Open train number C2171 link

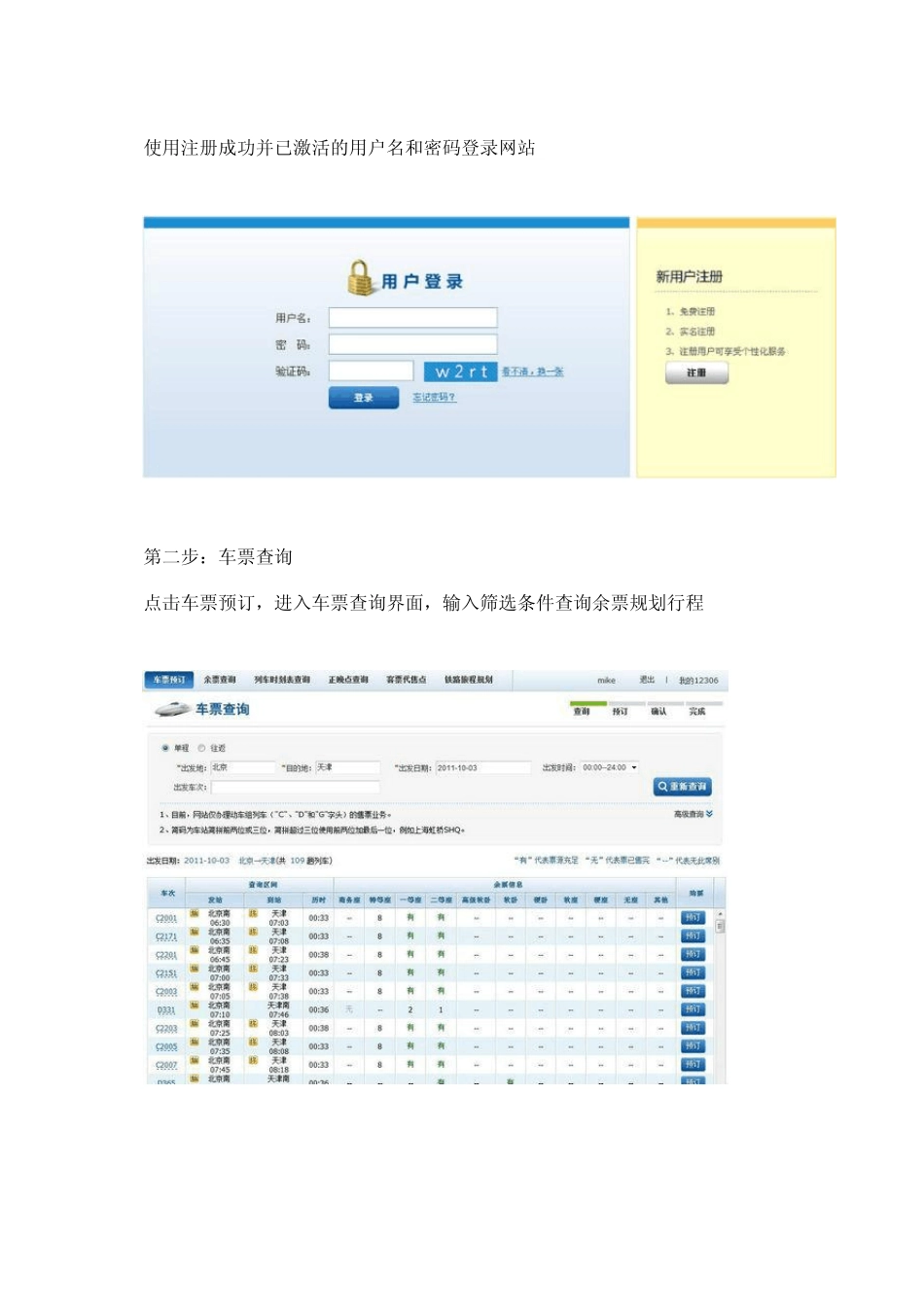click(166, 936)
